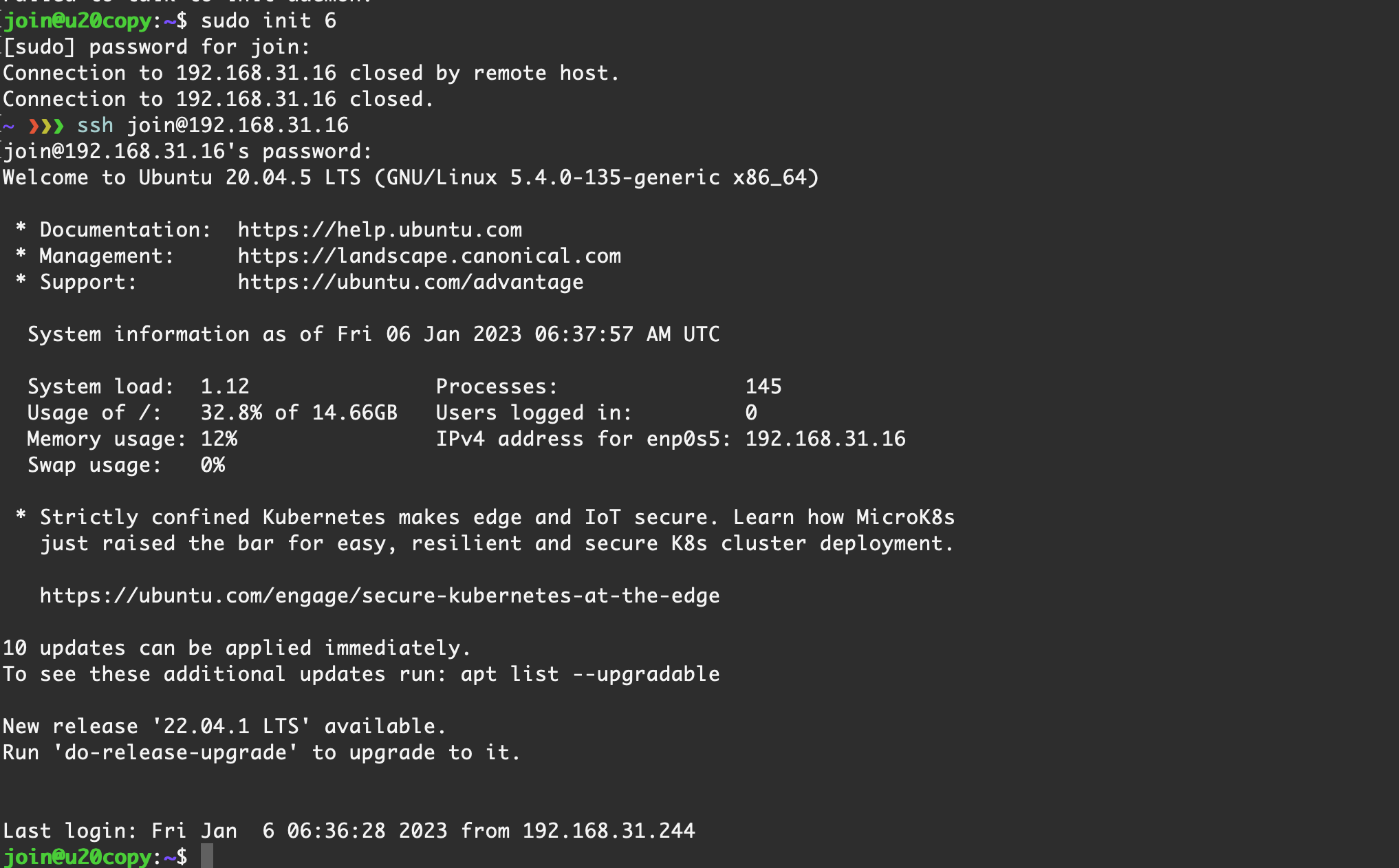Click the enp0s5 IPv4 address 192.168.31.16
This screenshot has height=868, width=1399.
825,439
